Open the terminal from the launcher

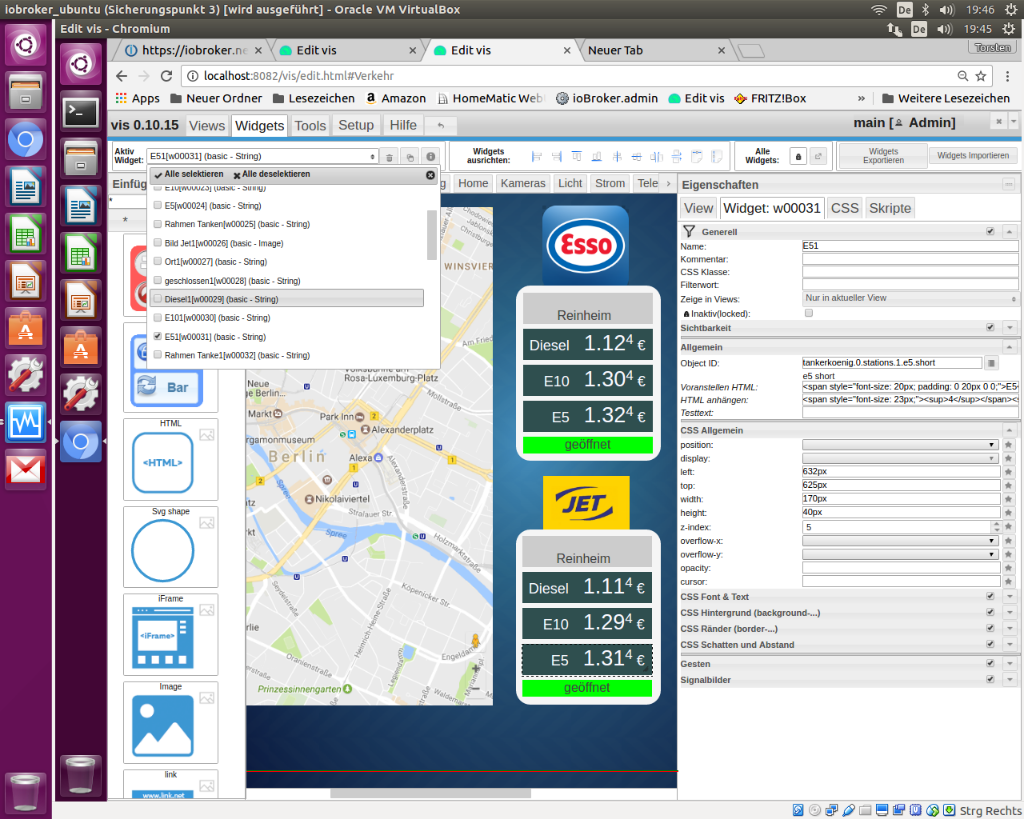point(81,112)
